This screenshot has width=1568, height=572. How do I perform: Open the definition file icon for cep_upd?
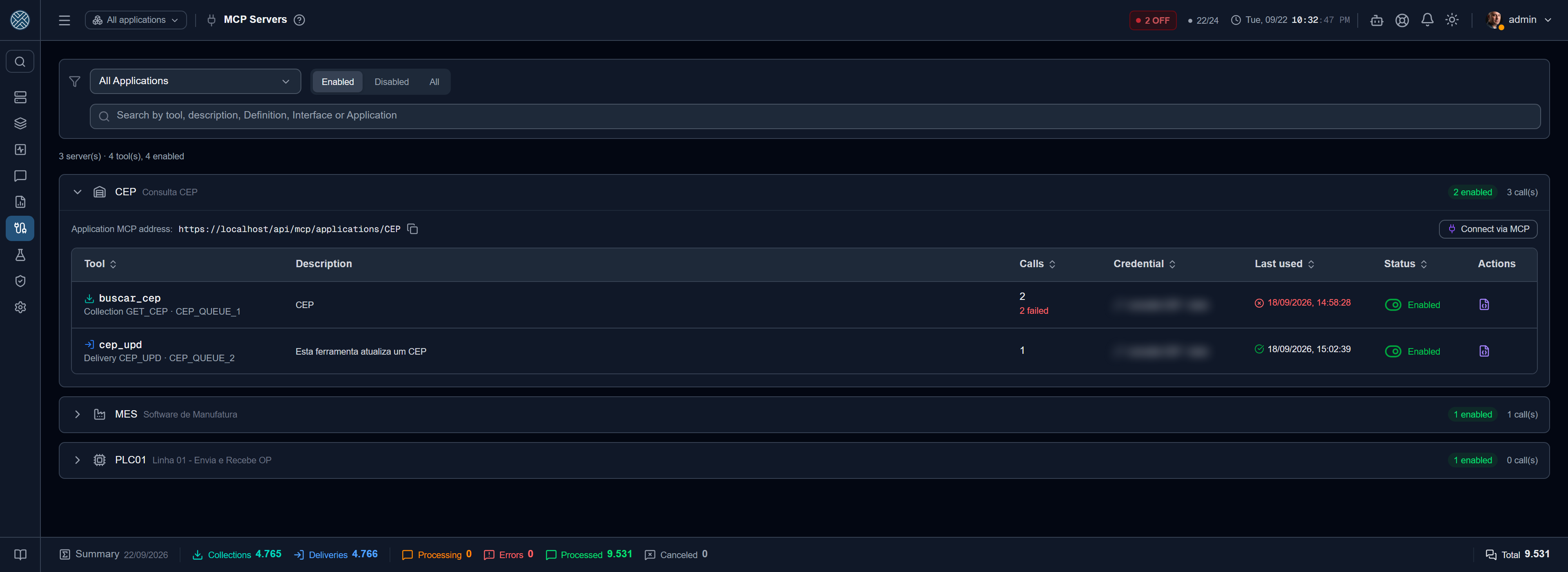(x=1484, y=351)
